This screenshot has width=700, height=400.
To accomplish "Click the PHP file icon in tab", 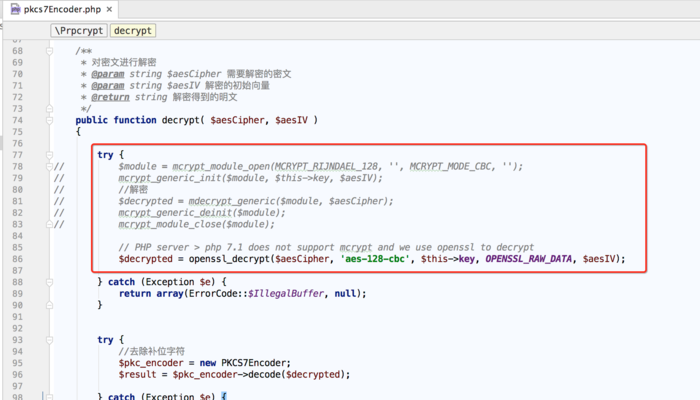I will tap(16, 9).
